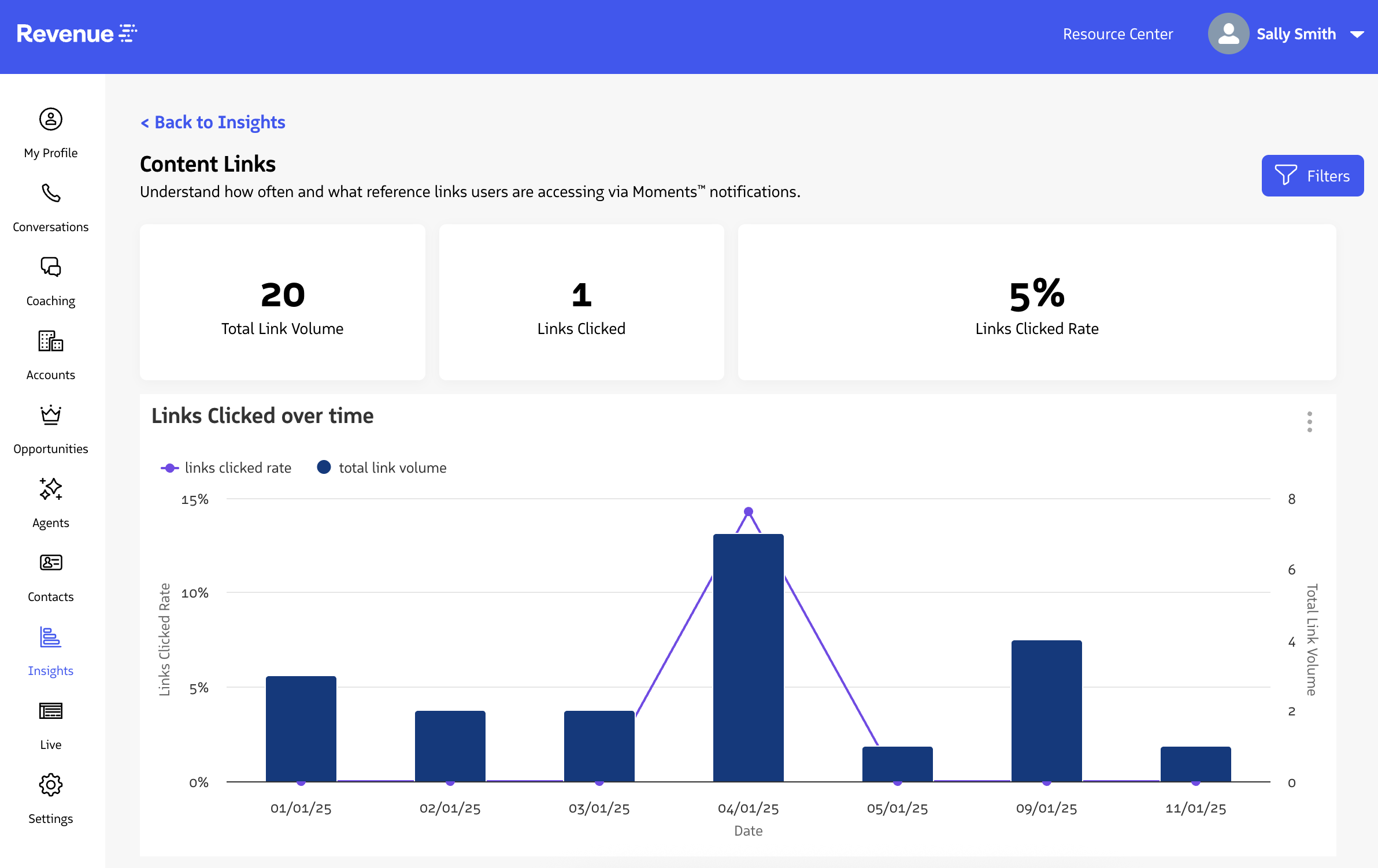Toggle links clicked rate legend series
Viewport: 1378px width, 868px height.
tap(226, 468)
